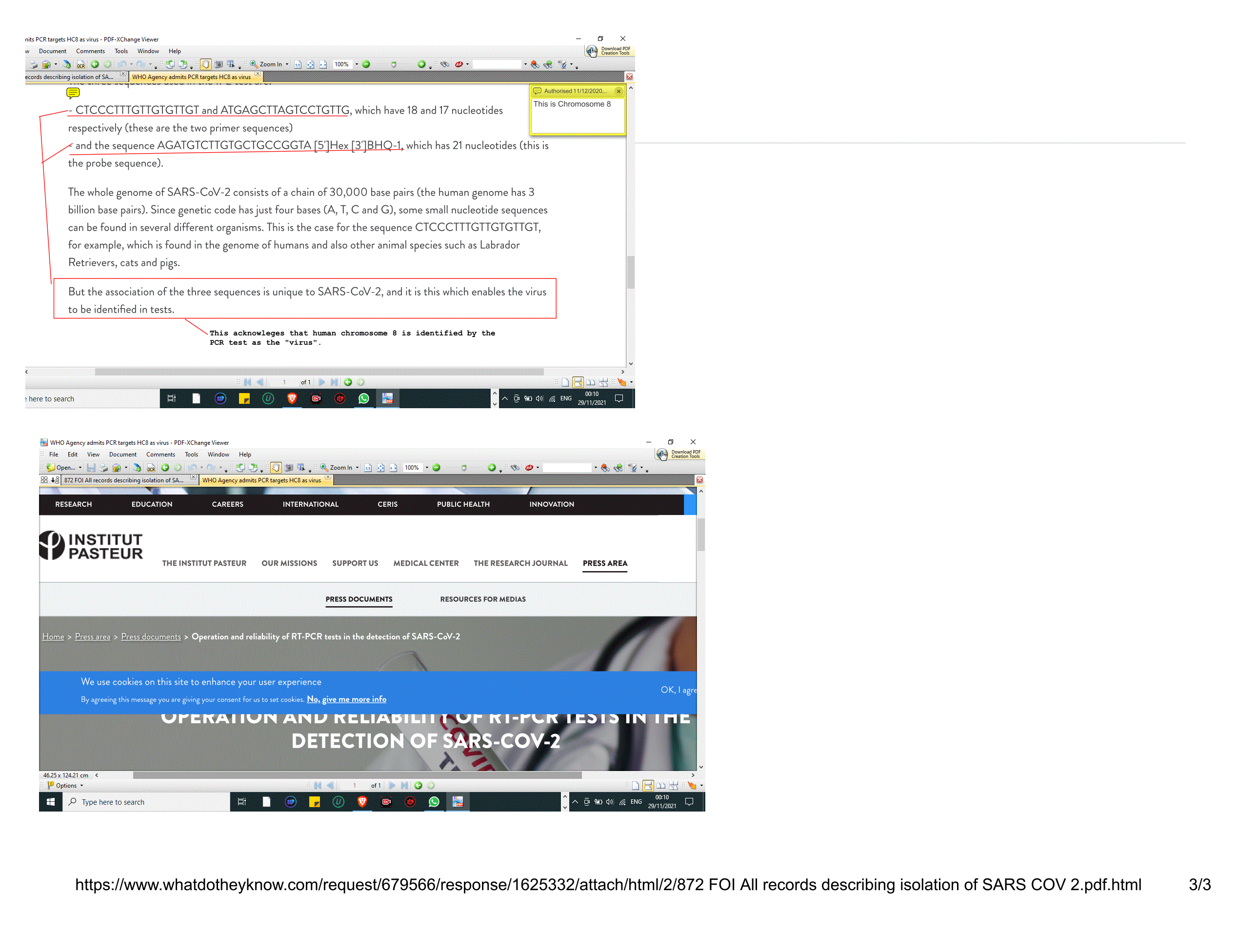Screen dimensions: 1237x952
Task: Expand Zoom In tool dropdown in upper window
Action: pos(287,64)
